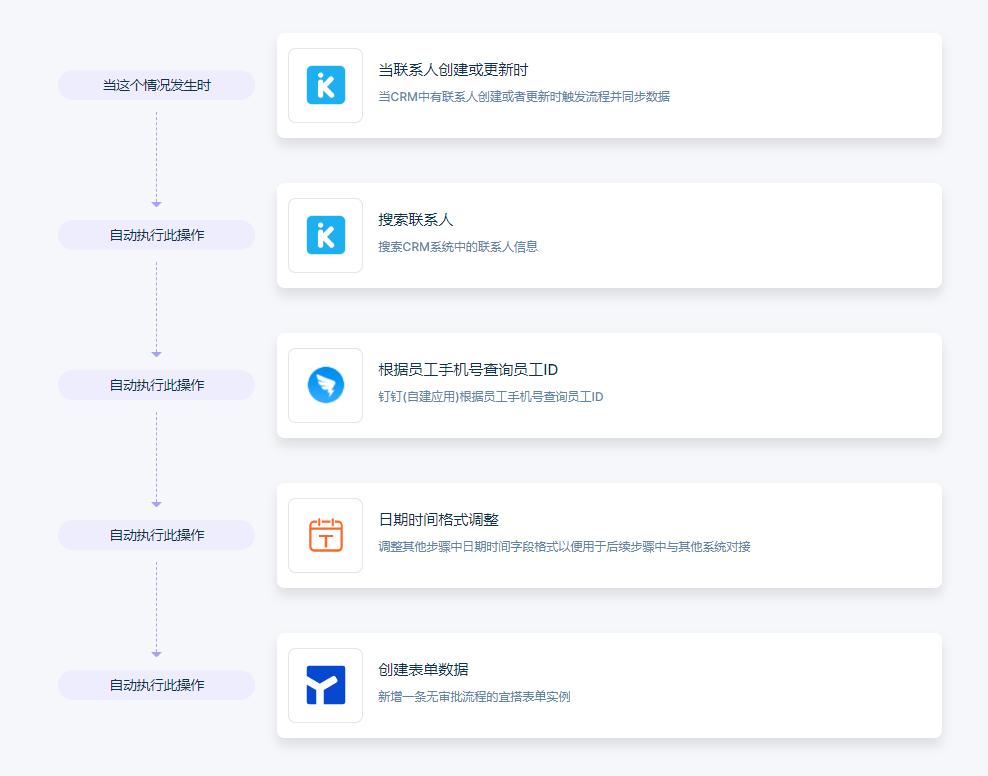Click the 当这个情况发生时 label pill

155,85
